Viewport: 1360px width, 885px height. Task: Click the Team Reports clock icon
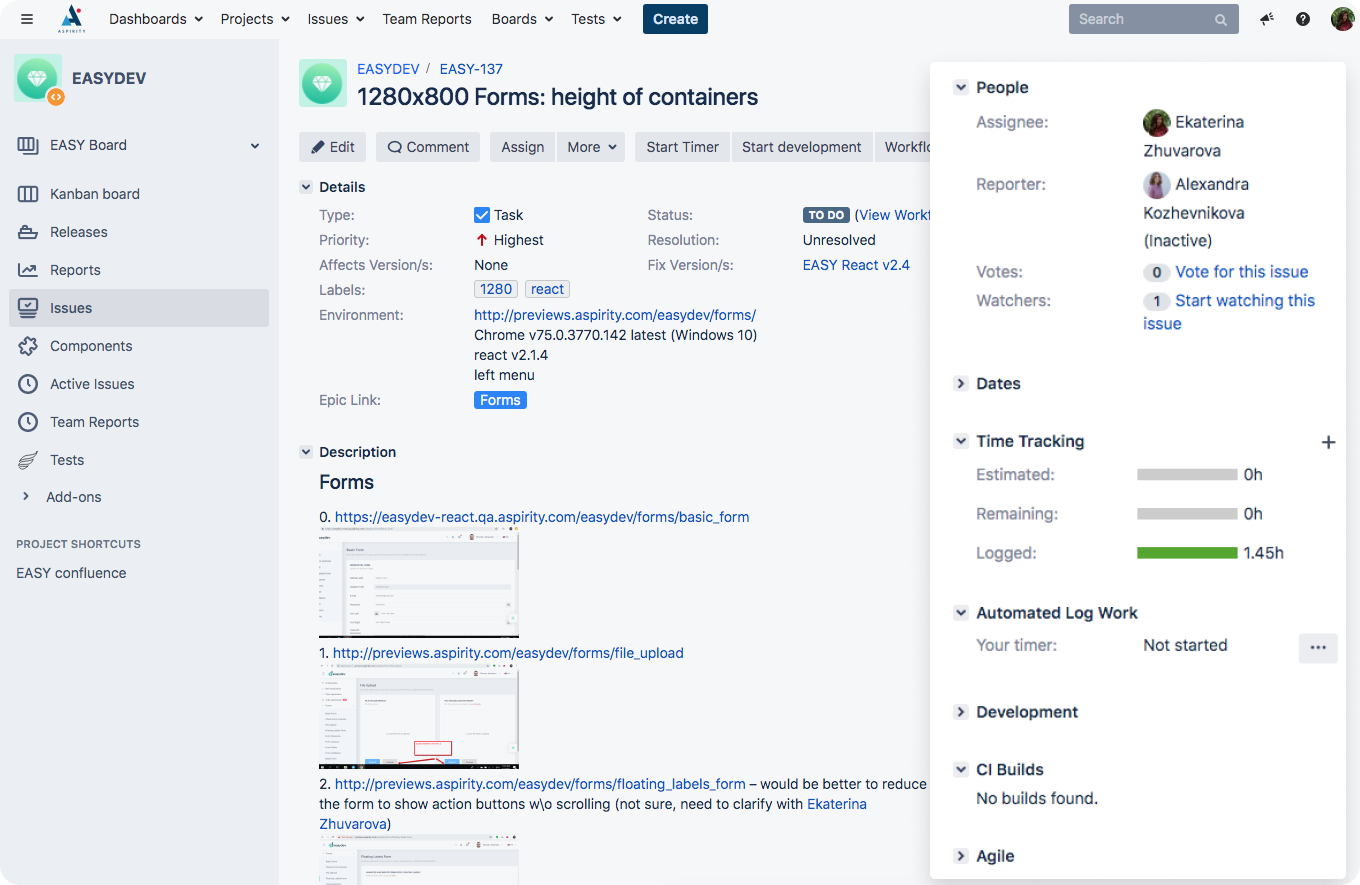pos(28,422)
